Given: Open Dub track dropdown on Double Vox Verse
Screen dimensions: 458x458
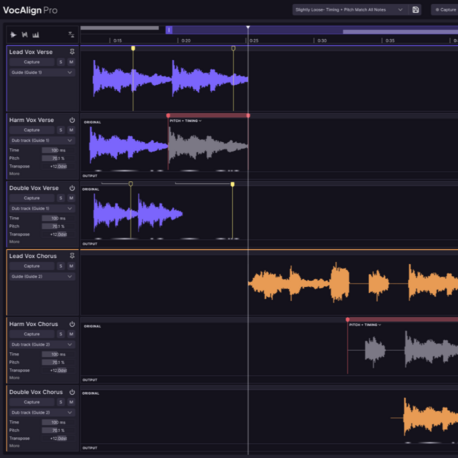Looking at the screenshot, I should 42,208.
